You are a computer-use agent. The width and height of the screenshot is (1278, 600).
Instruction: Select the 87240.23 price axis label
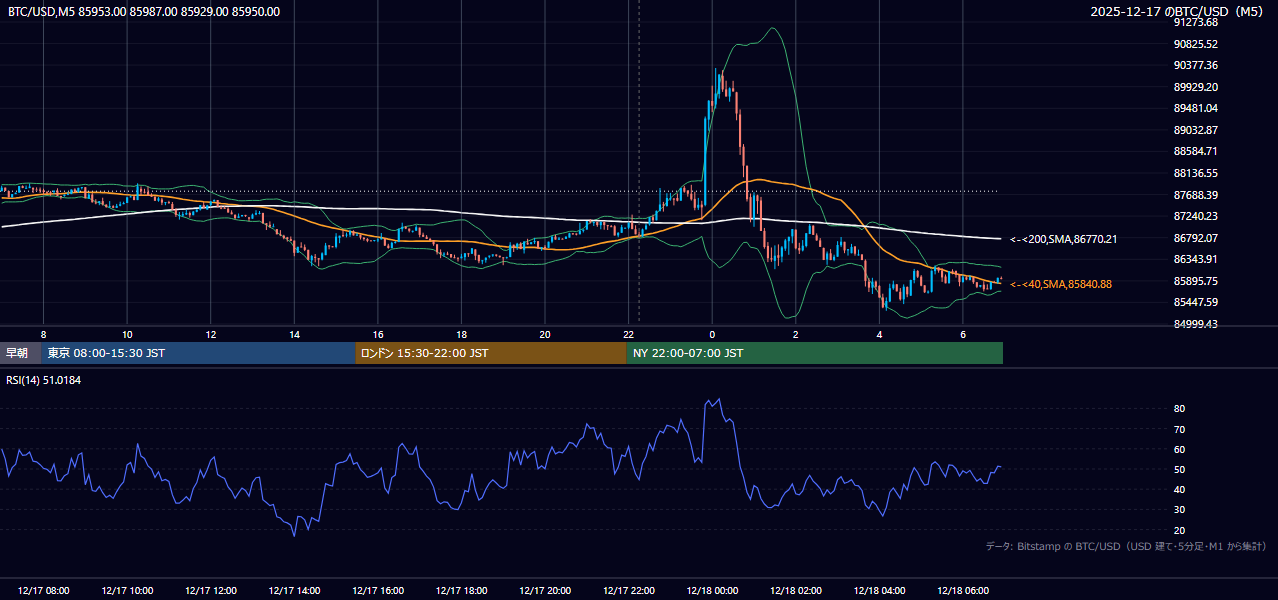pyautogui.click(x=1196, y=216)
